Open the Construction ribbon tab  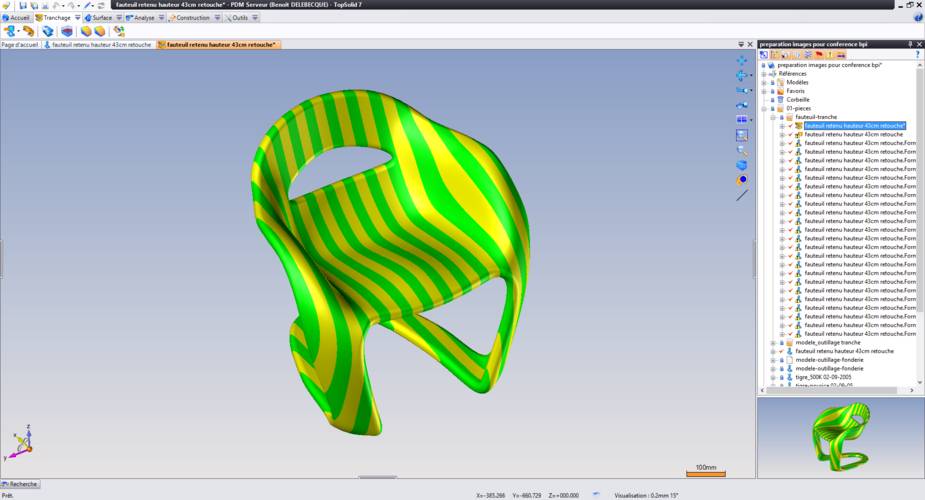pyautogui.click(x=190, y=17)
